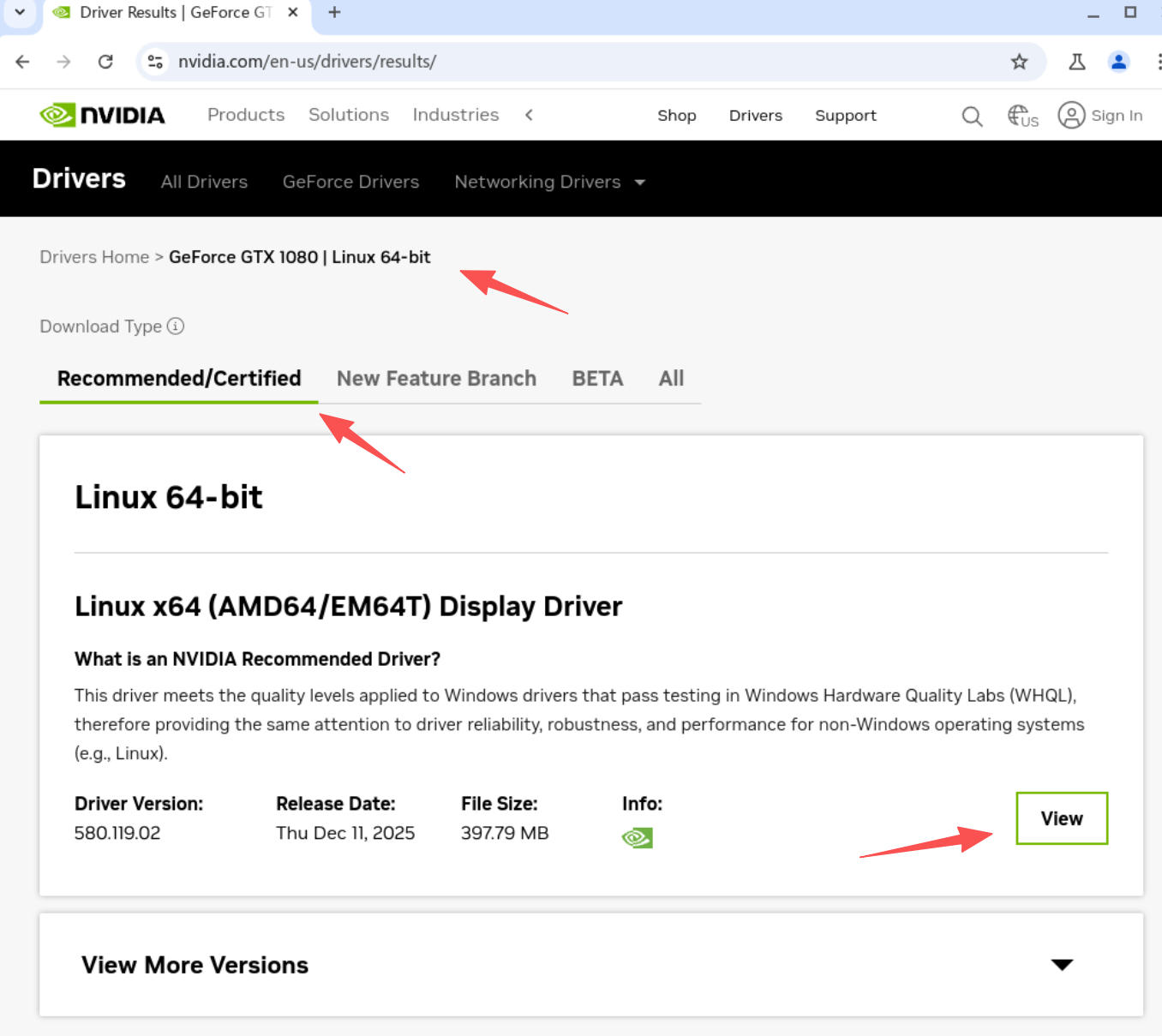The height and width of the screenshot is (1036, 1162).
Task: Click the Download Type info icon
Action: pos(176,326)
